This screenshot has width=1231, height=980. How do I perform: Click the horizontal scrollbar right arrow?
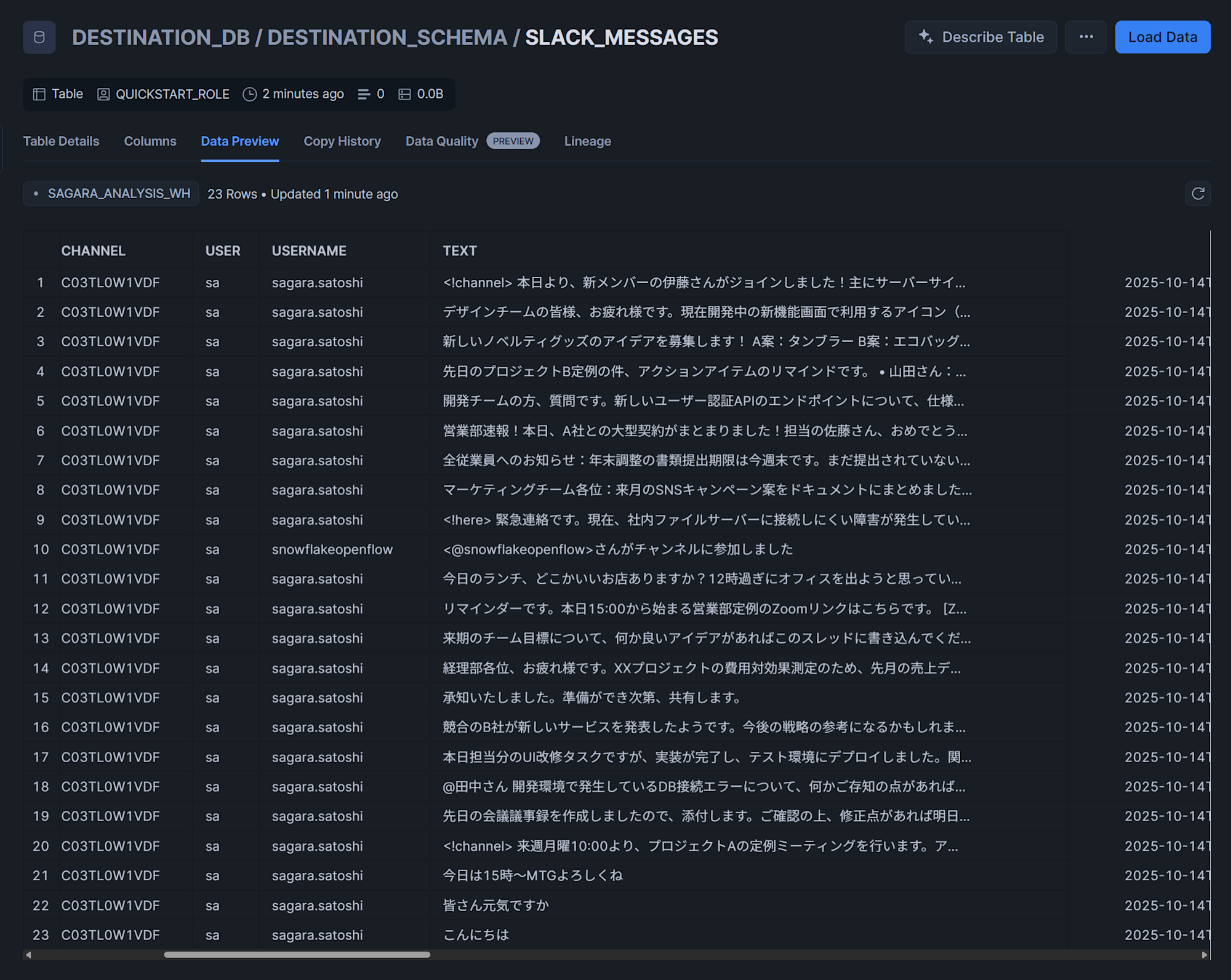pyautogui.click(x=1204, y=955)
